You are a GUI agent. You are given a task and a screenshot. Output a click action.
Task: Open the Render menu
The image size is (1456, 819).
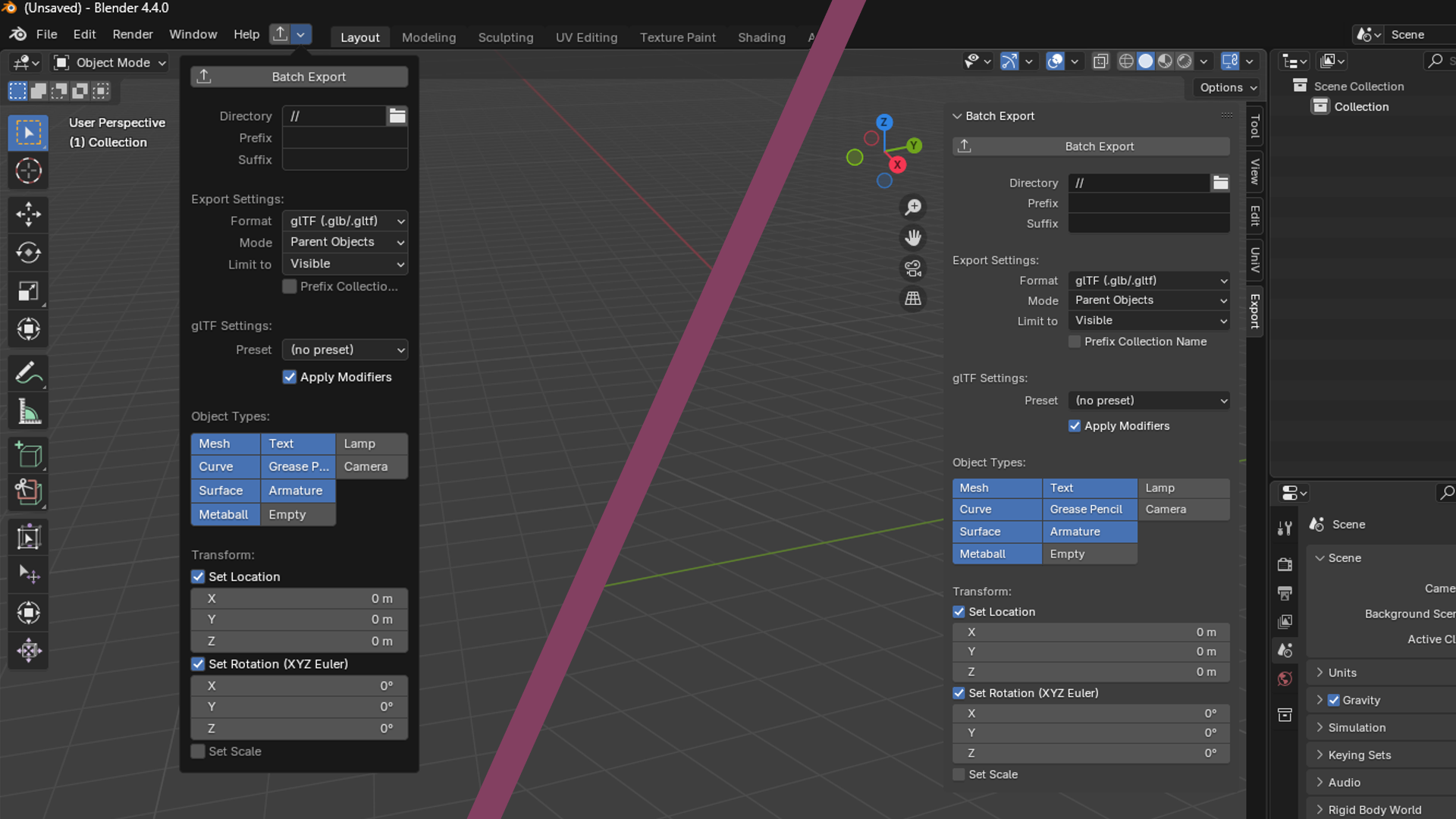point(133,34)
